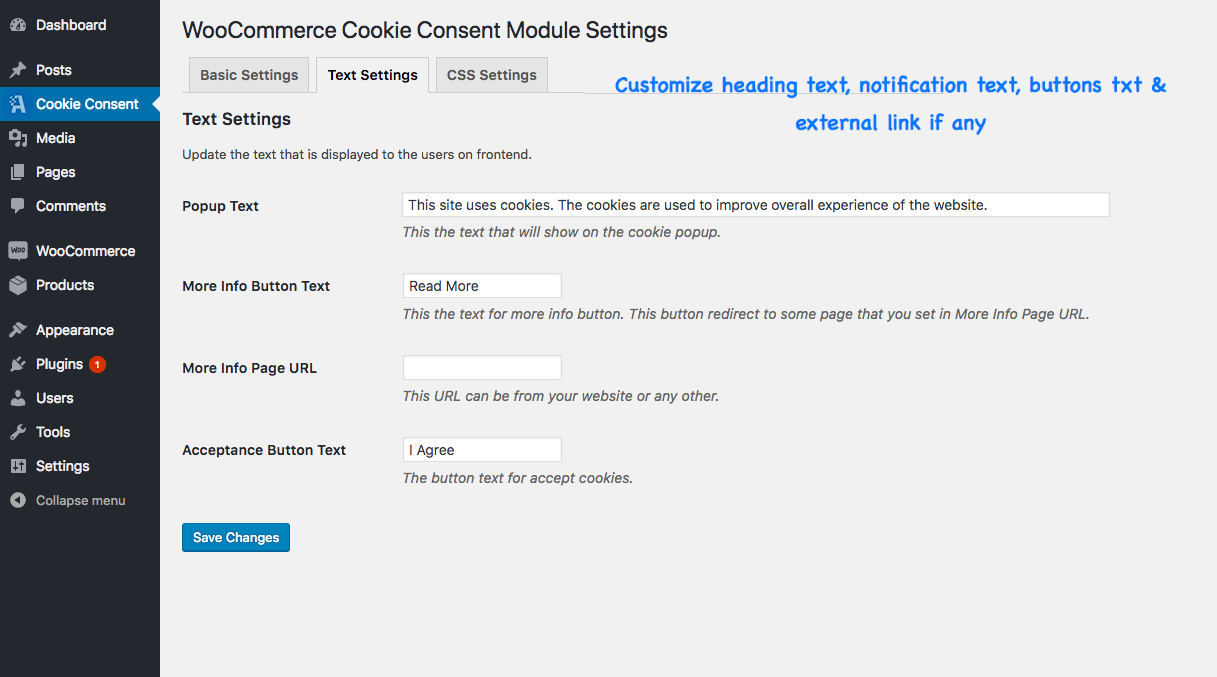Image resolution: width=1217 pixels, height=677 pixels.
Task: Open the Plugins menu icon
Action: pos(18,364)
